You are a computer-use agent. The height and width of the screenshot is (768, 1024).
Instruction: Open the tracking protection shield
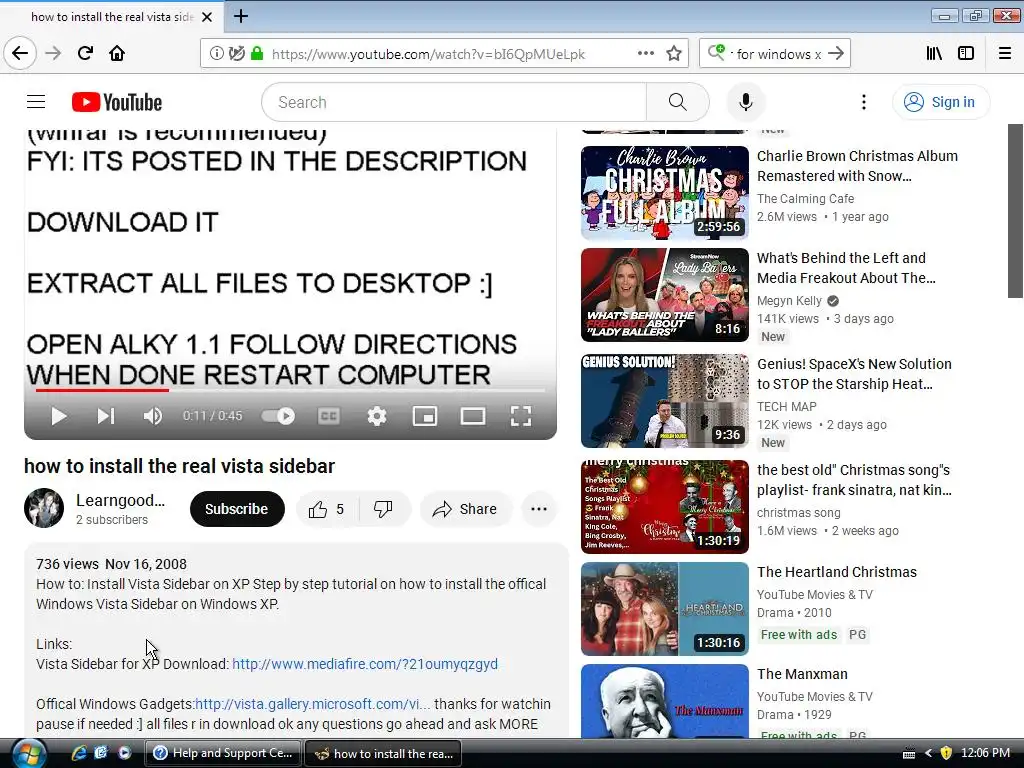236,54
